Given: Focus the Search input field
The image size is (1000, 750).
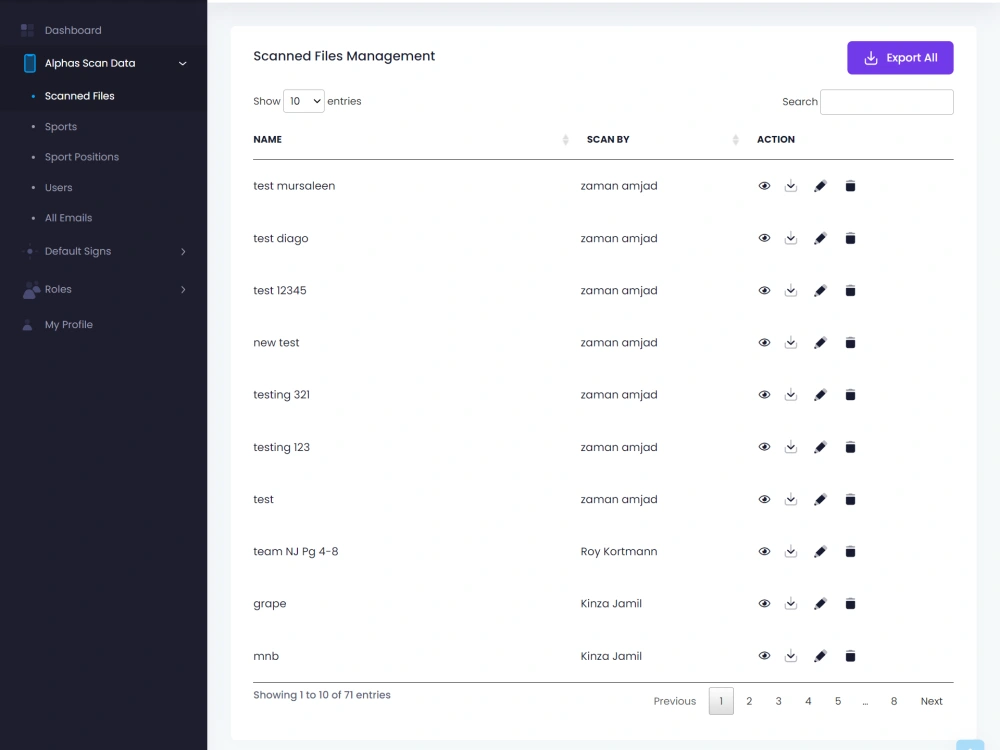Looking at the screenshot, I should pos(886,102).
